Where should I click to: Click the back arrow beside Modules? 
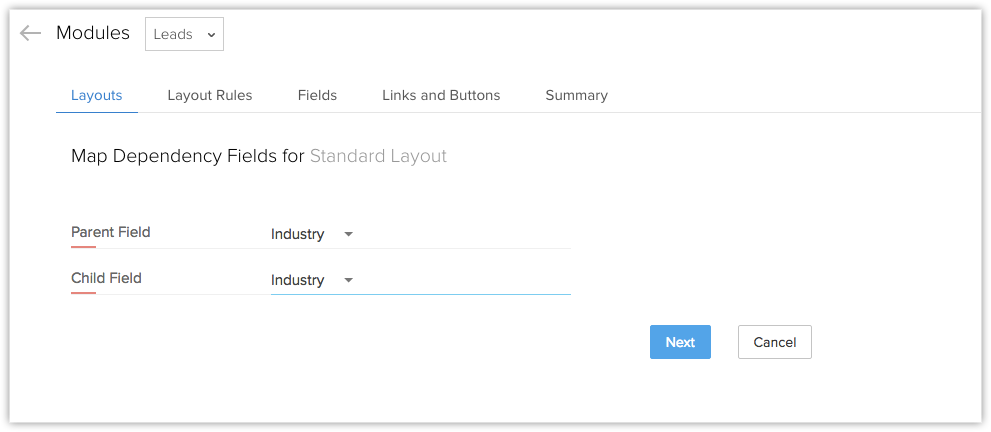point(30,33)
